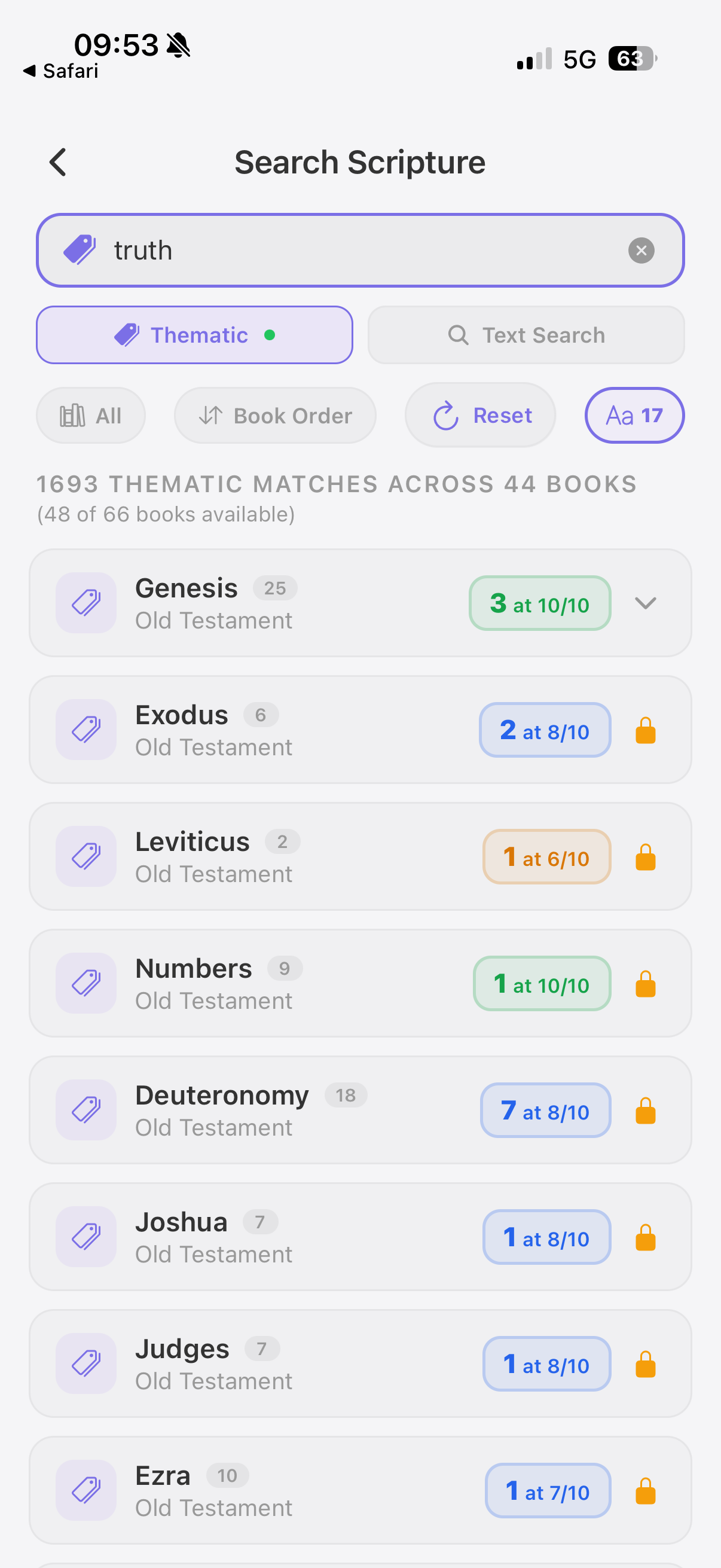
Task: Switch to Text Search mode
Action: pos(526,335)
